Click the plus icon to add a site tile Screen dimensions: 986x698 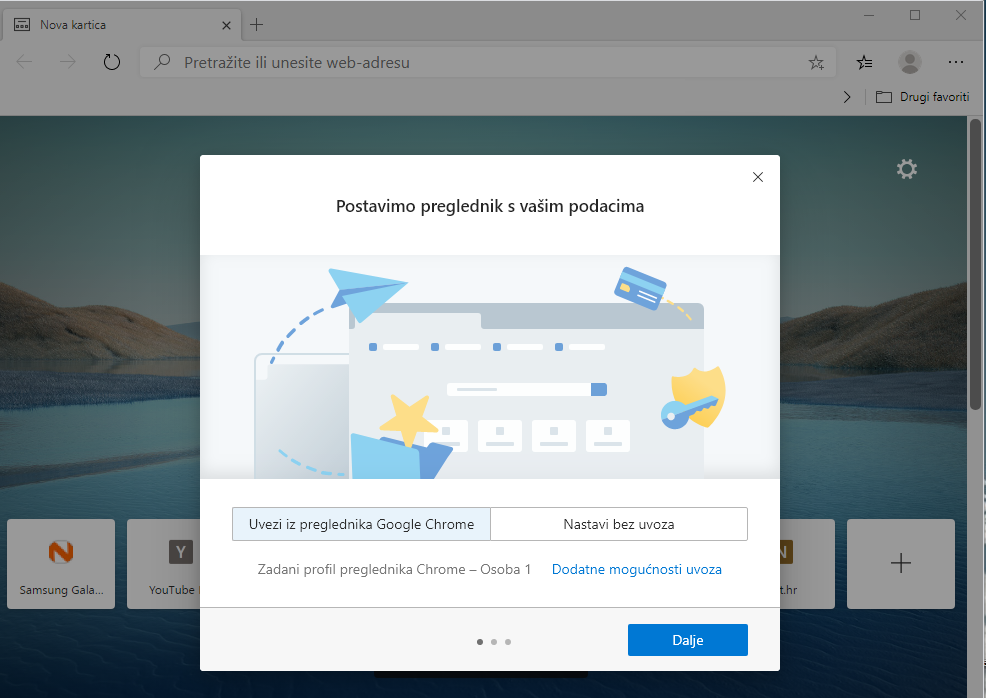click(900, 564)
